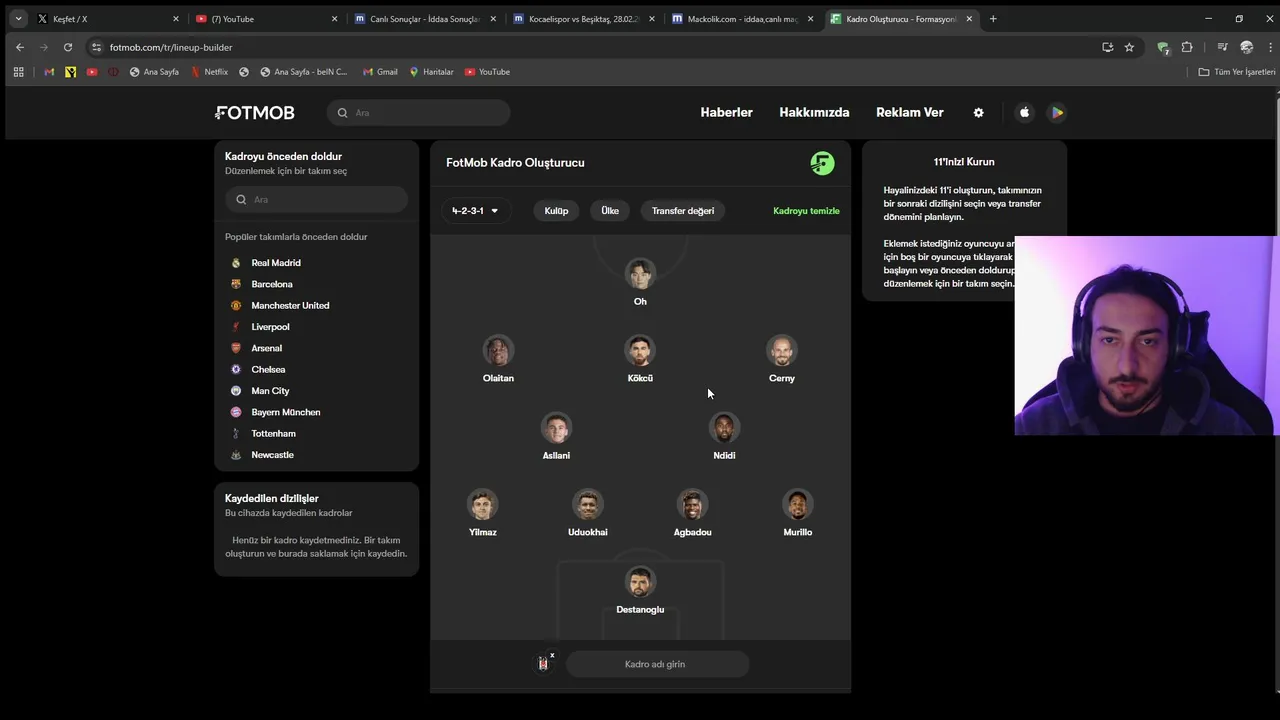Image resolution: width=1280 pixels, height=720 pixels.
Task: Click player Oh's avatar
Action: (x=640, y=273)
